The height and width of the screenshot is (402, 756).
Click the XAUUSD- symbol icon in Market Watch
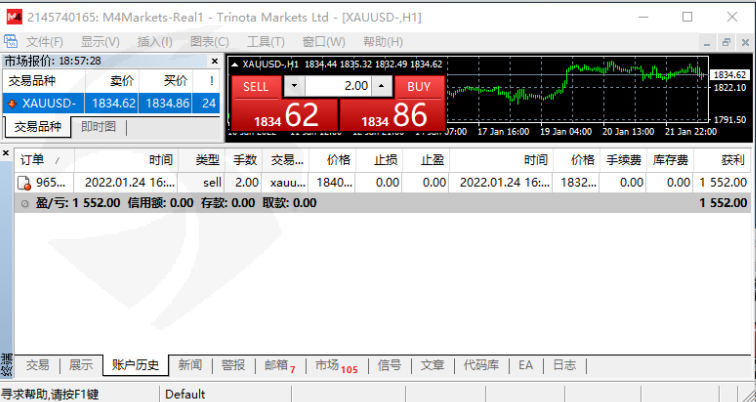[x=12, y=103]
